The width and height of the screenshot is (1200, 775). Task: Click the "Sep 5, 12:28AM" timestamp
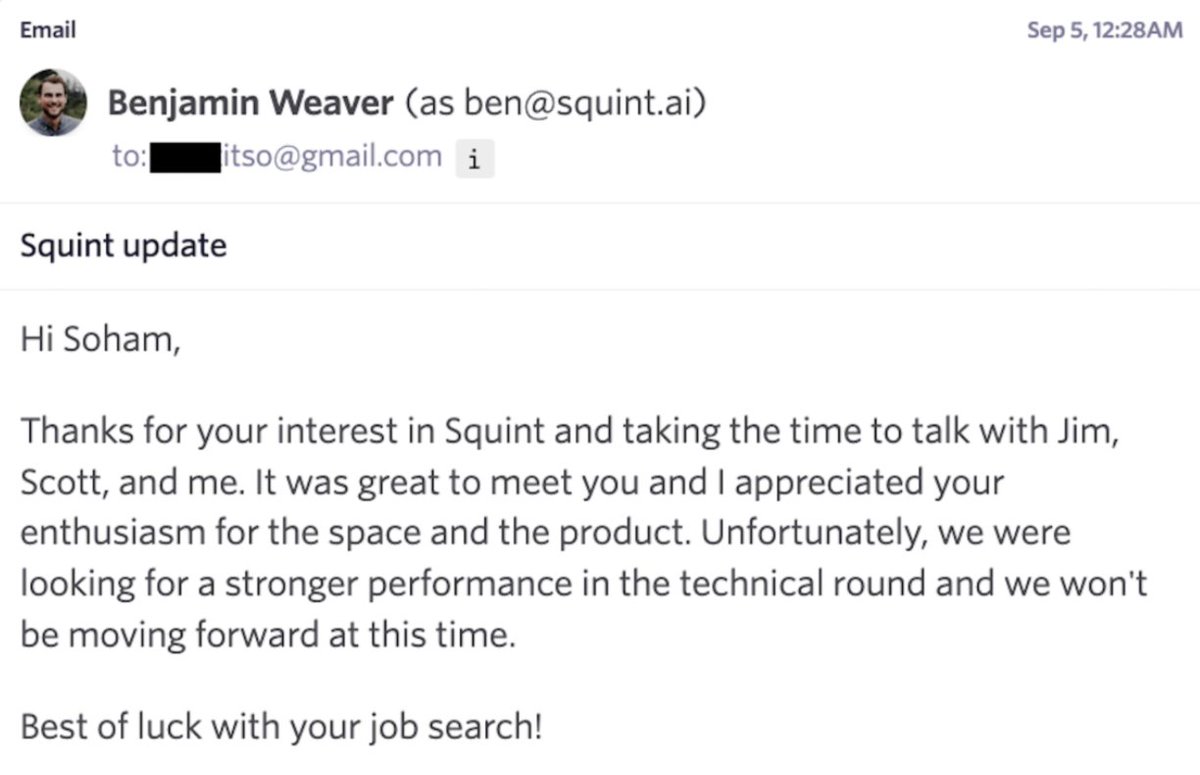pos(1105,30)
